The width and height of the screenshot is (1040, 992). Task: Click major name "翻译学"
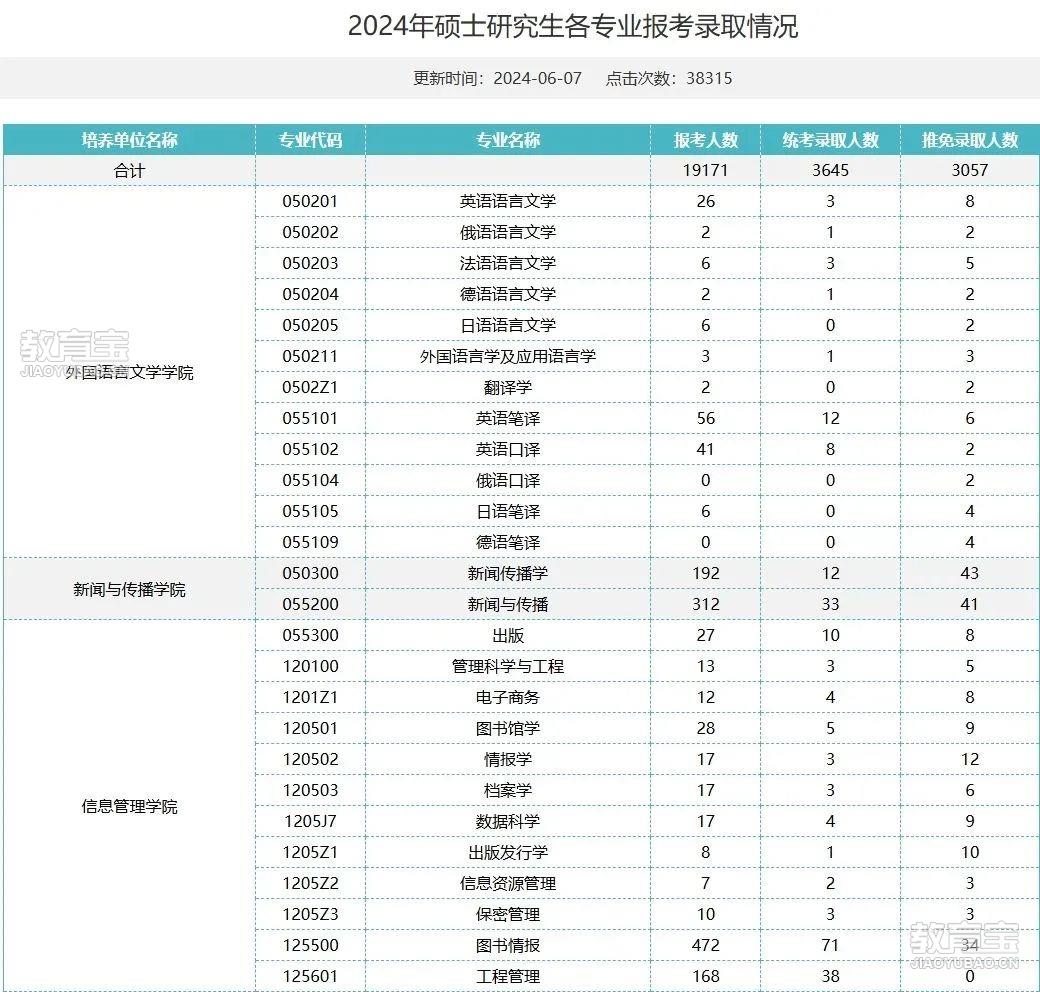pos(508,387)
